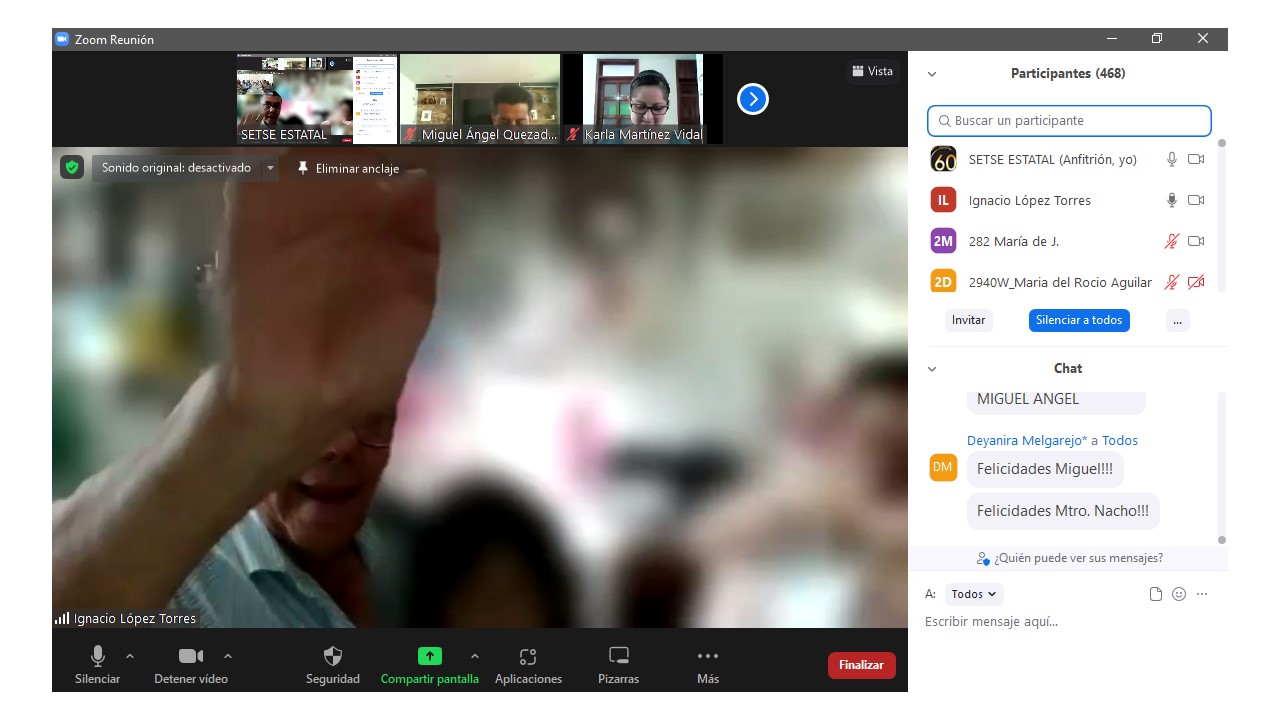Click attach file icon in chat

pyautogui.click(x=1156, y=594)
